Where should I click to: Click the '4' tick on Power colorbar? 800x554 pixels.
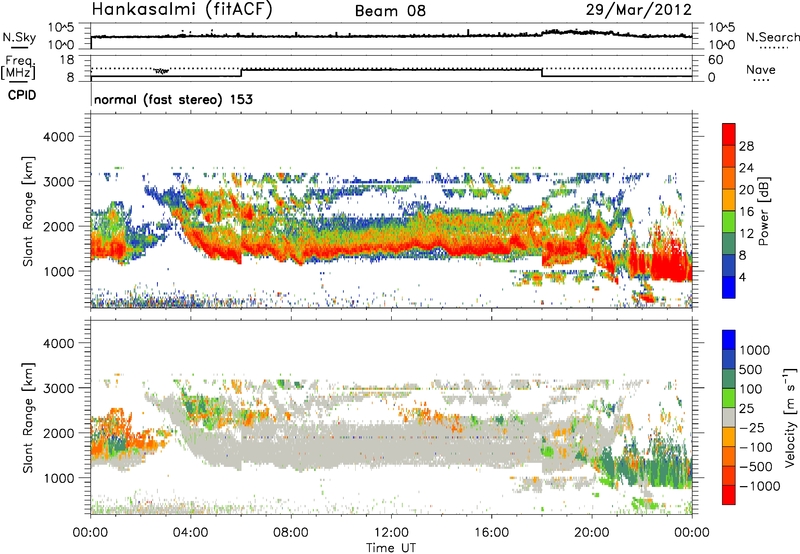(x=742, y=276)
